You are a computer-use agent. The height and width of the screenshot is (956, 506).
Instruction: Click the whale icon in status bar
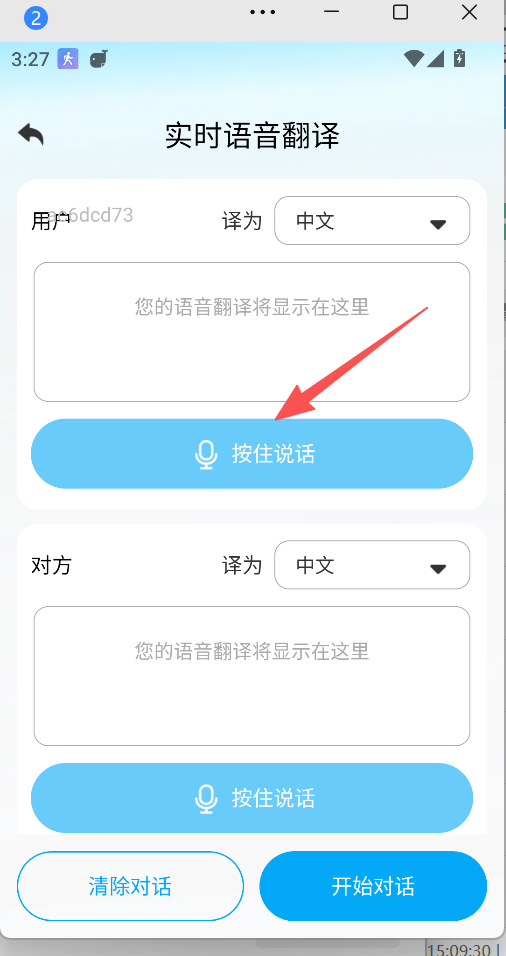point(99,59)
